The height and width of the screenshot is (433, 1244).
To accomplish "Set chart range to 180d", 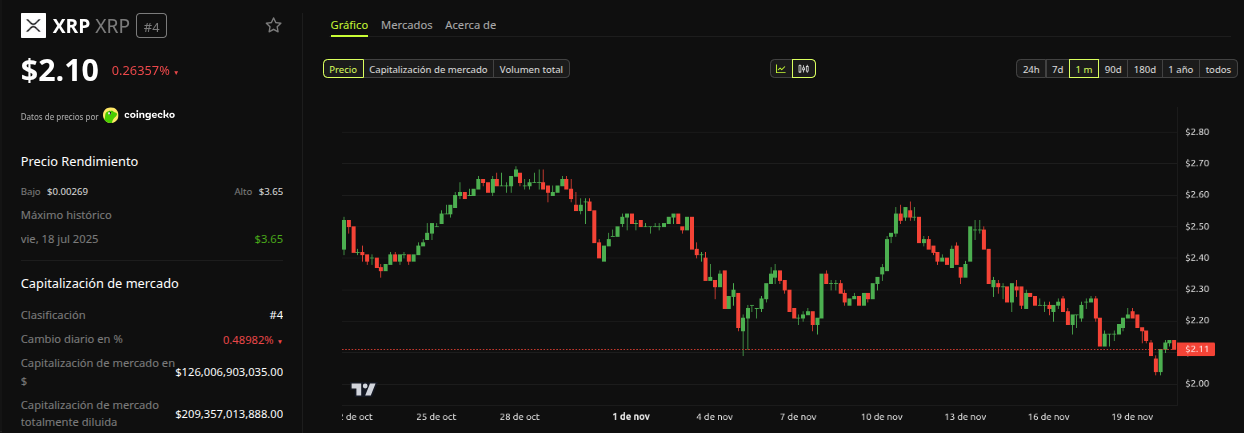I will (1145, 70).
